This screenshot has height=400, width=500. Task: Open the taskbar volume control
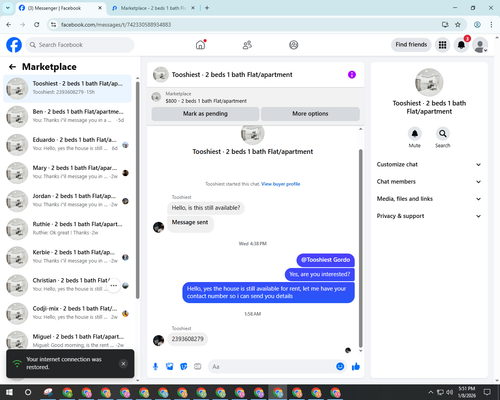(450, 392)
